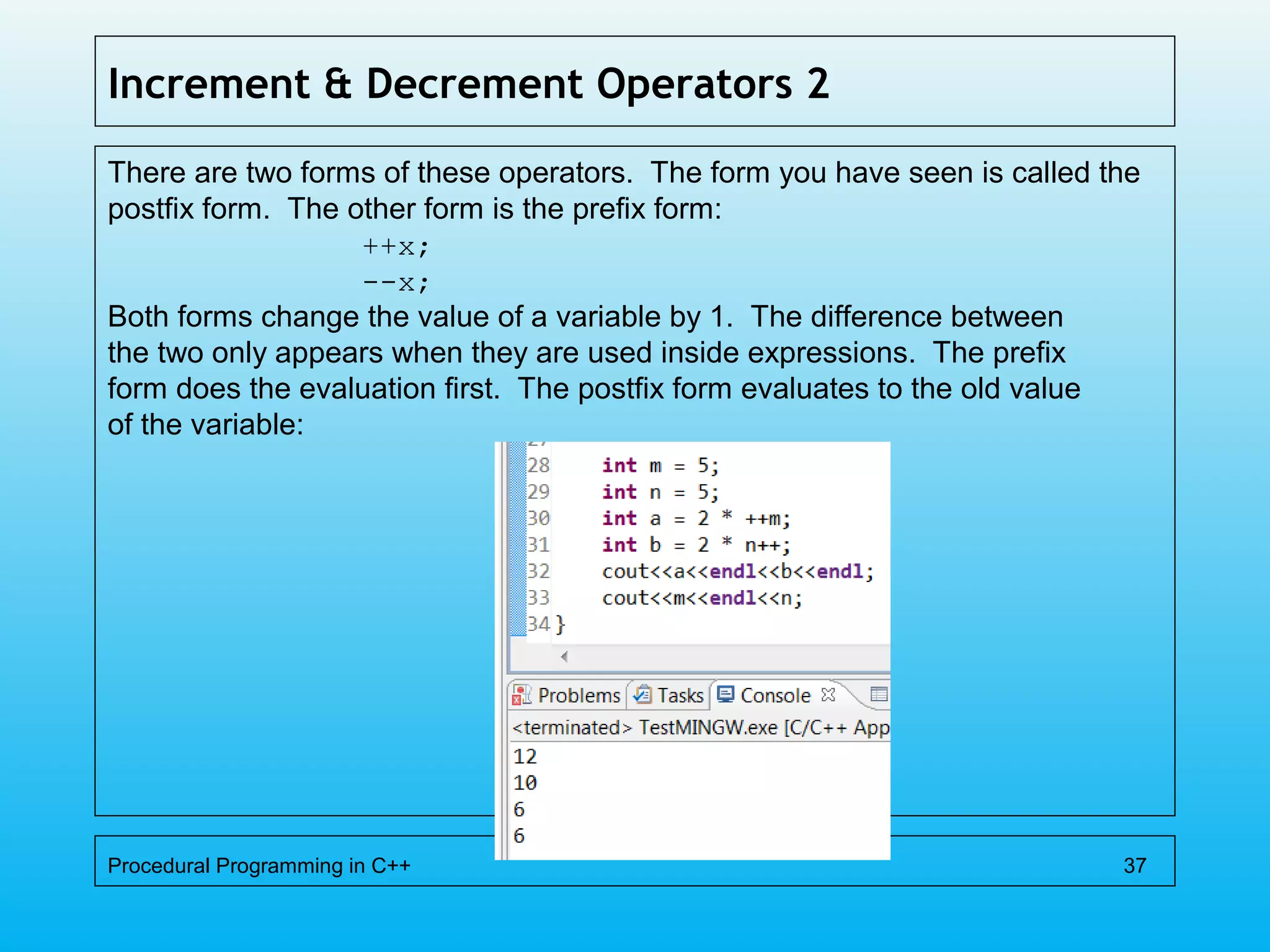The image size is (1270, 952).
Task: Click the console display toolbar icon
Action: [879, 694]
